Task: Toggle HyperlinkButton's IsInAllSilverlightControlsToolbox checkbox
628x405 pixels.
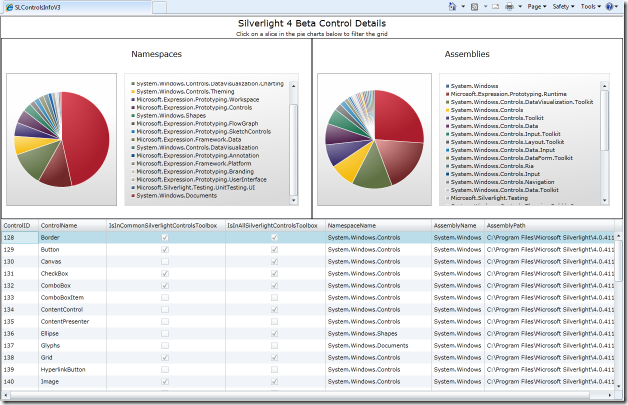Action: pyautogui.click(x=274, y=370)
